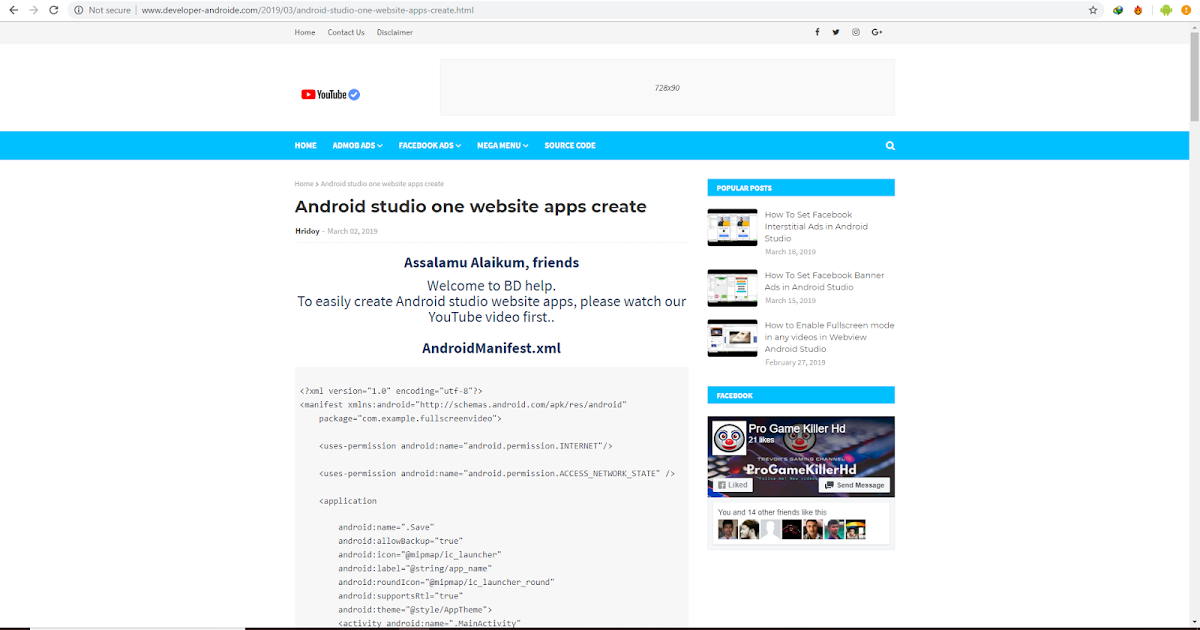This screenshot has width=1200, height=630.
Task: Expand the ADMOB ADS menu
Action: [357, 145]
